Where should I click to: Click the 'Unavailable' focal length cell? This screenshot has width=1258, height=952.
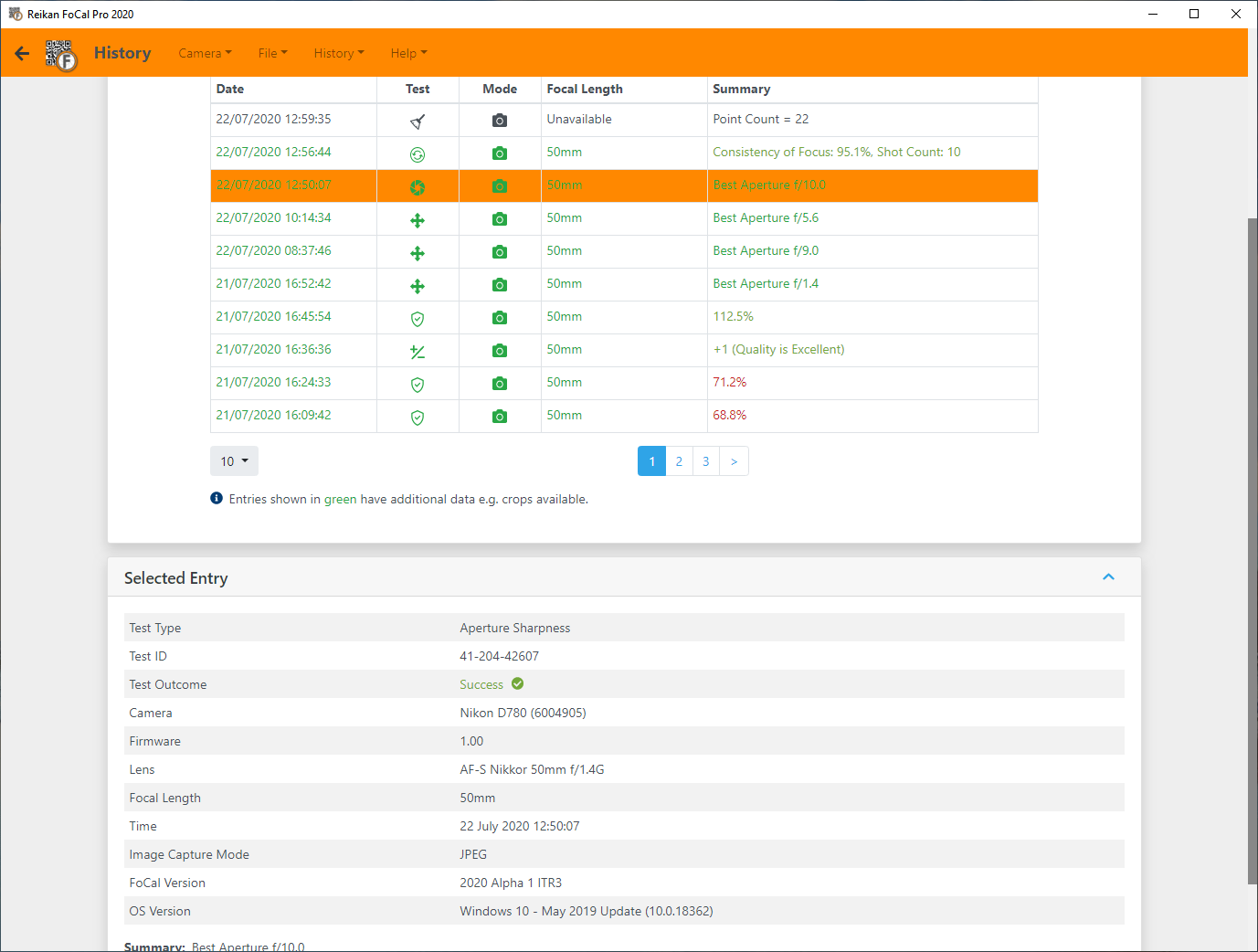(x=579, y=119)
